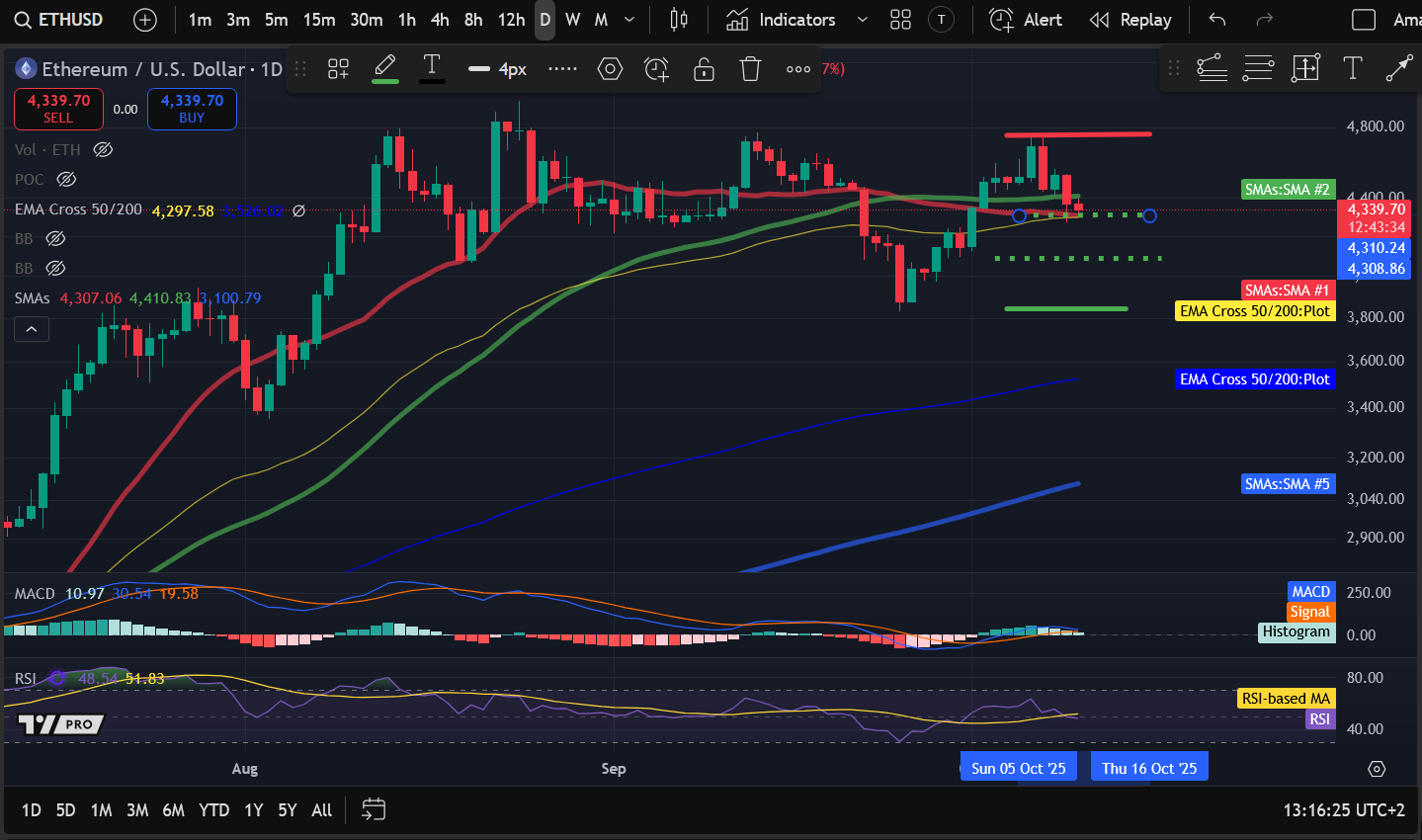Viewport: 1422px width, 840px height.
Task: Click the Indicators button
Action: click(x=782, y=20)
